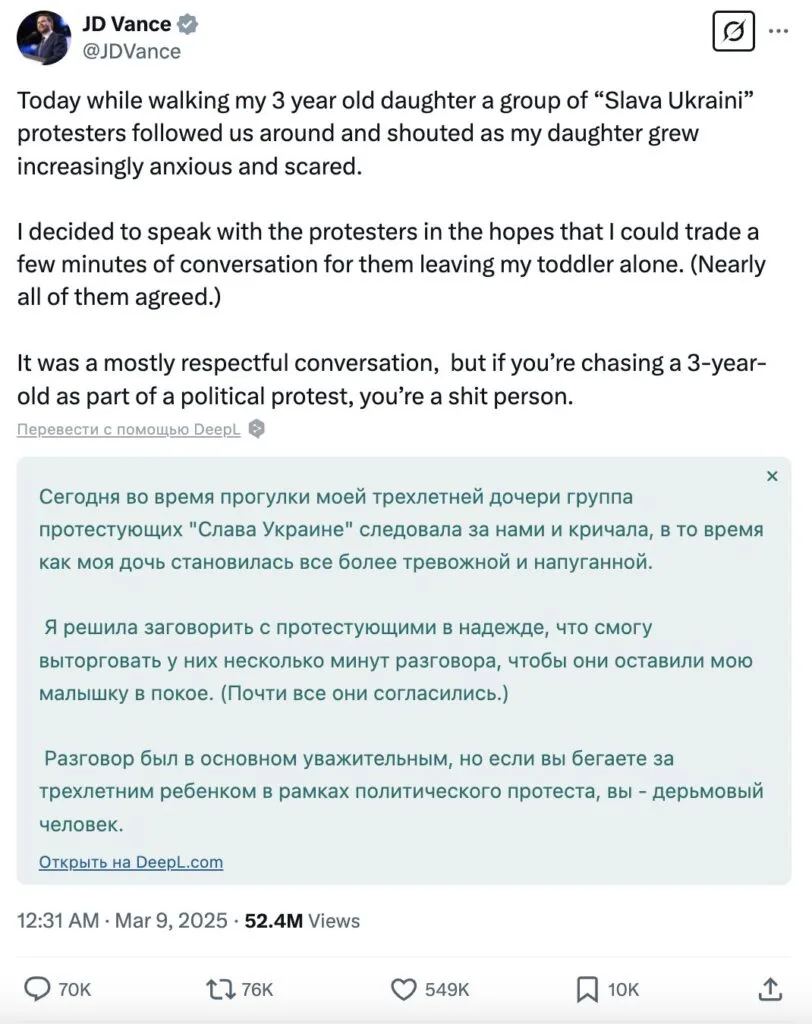Screen dimensions: 812x1024
Task: Click the 76K reposts count
Action: pyautogui.click(x=257, y=990)
